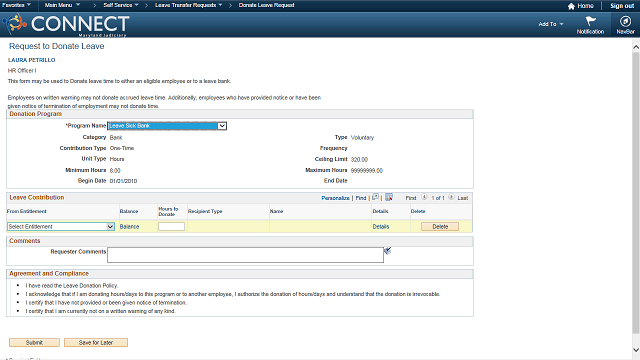
Task: Open the Select Entitlement dropdown
Action: pyautogui.click(x=61, y=227)
